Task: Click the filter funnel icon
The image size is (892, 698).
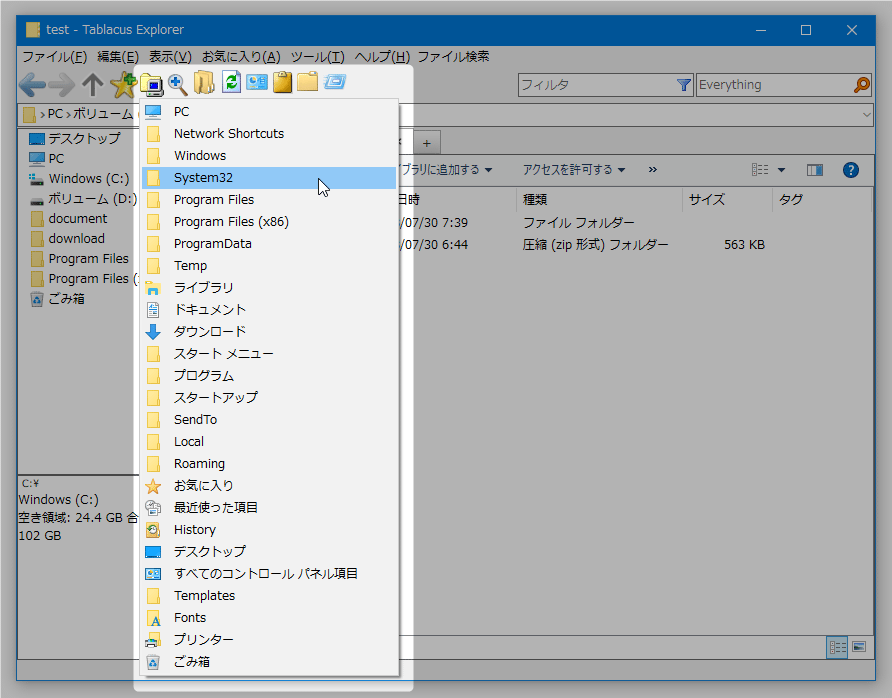Action: [684, 85]
